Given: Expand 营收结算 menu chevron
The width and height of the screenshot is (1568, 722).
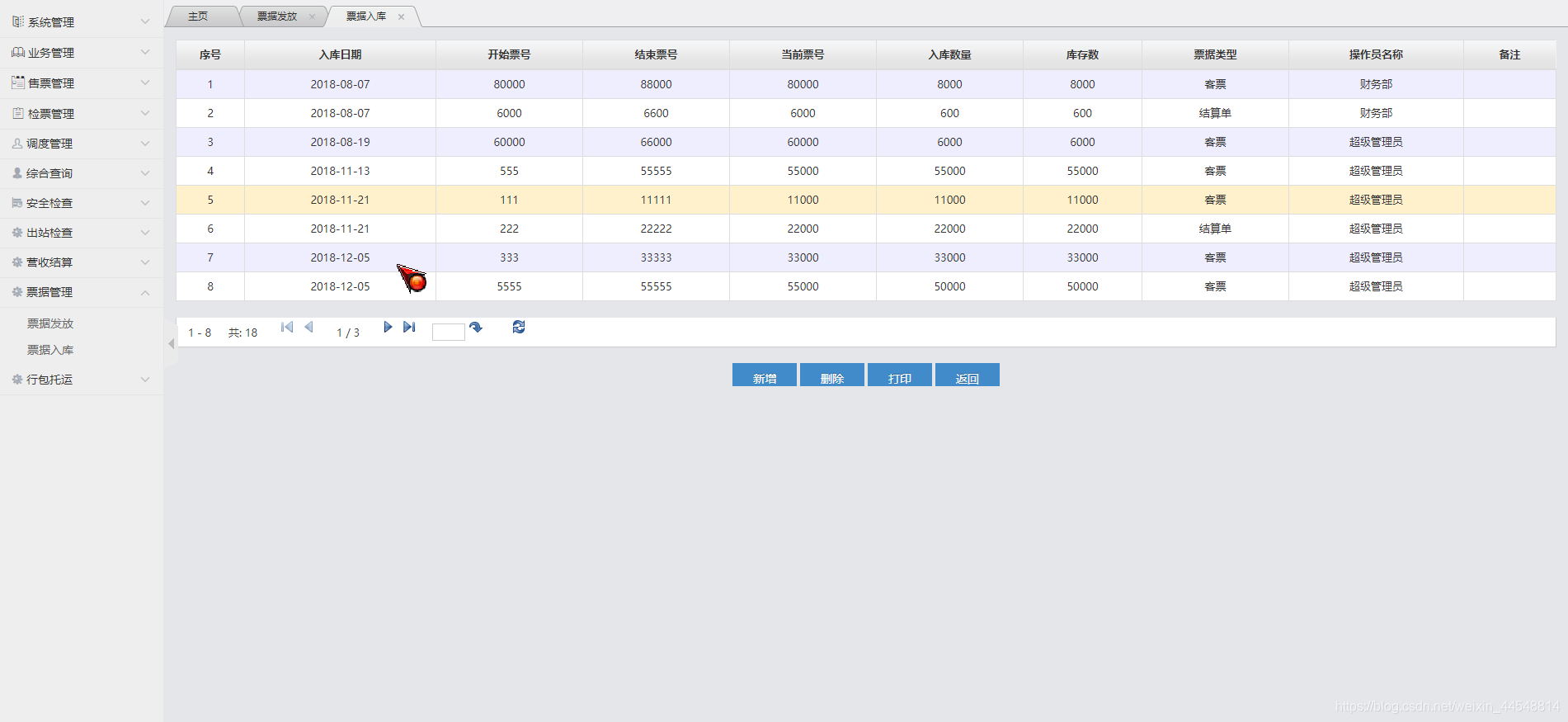Looking at the screenshot, I should pyautogui.click(x=145, y=262).
